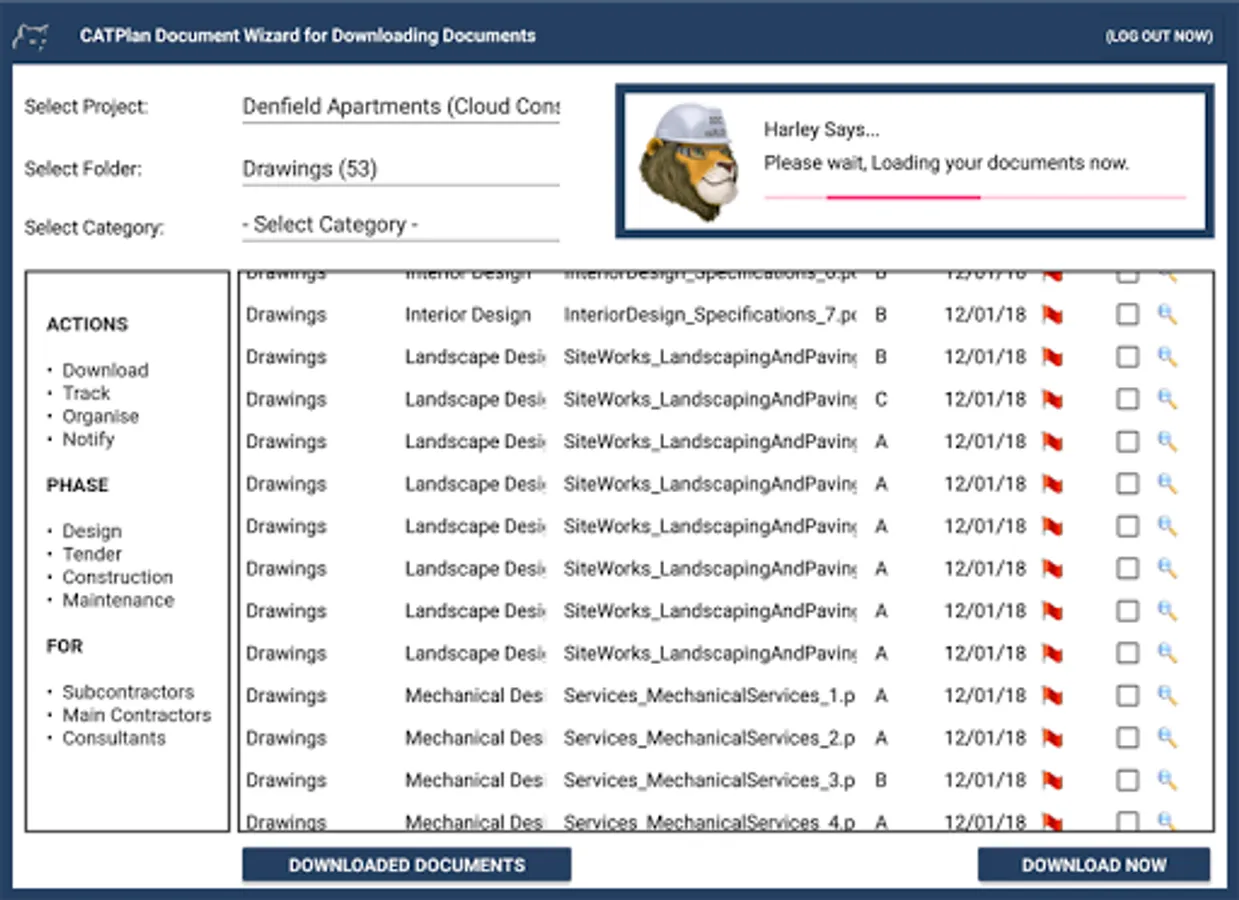
Task: Click the ACTIONS heading
Action: tap(87, 324)
